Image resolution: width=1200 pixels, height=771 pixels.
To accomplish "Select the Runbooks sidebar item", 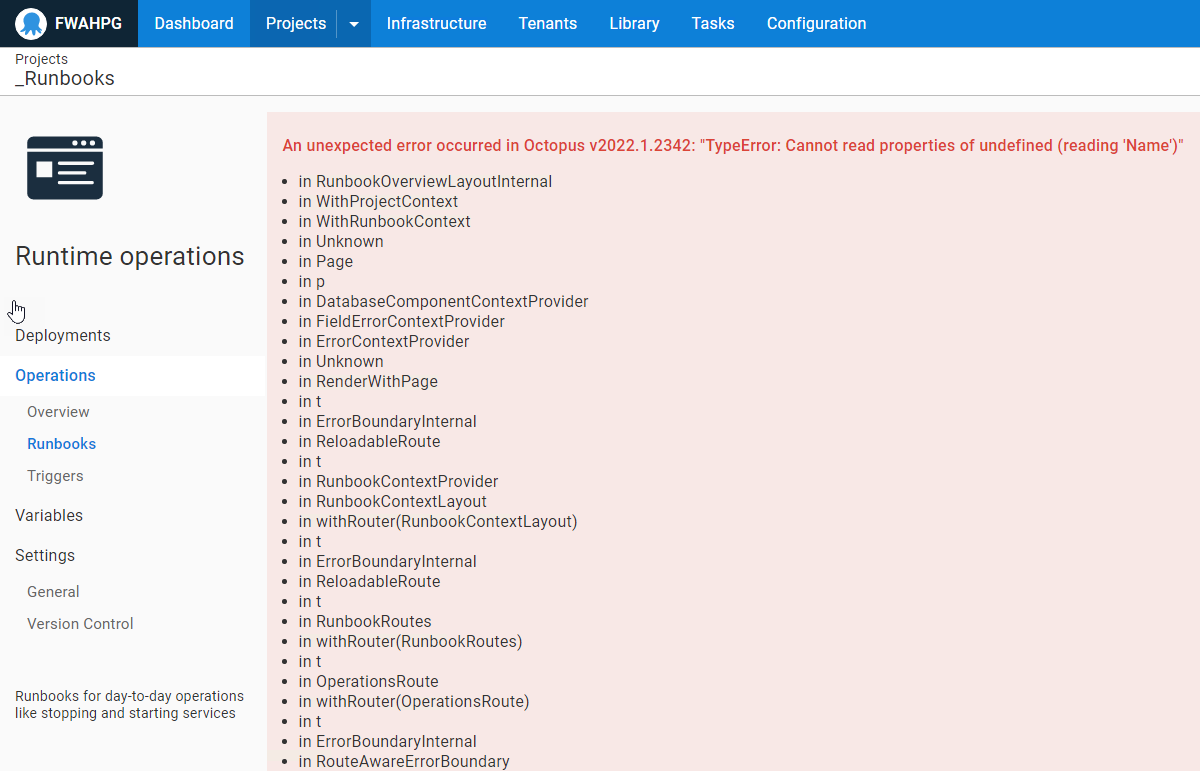I will (x=63, y=443).
